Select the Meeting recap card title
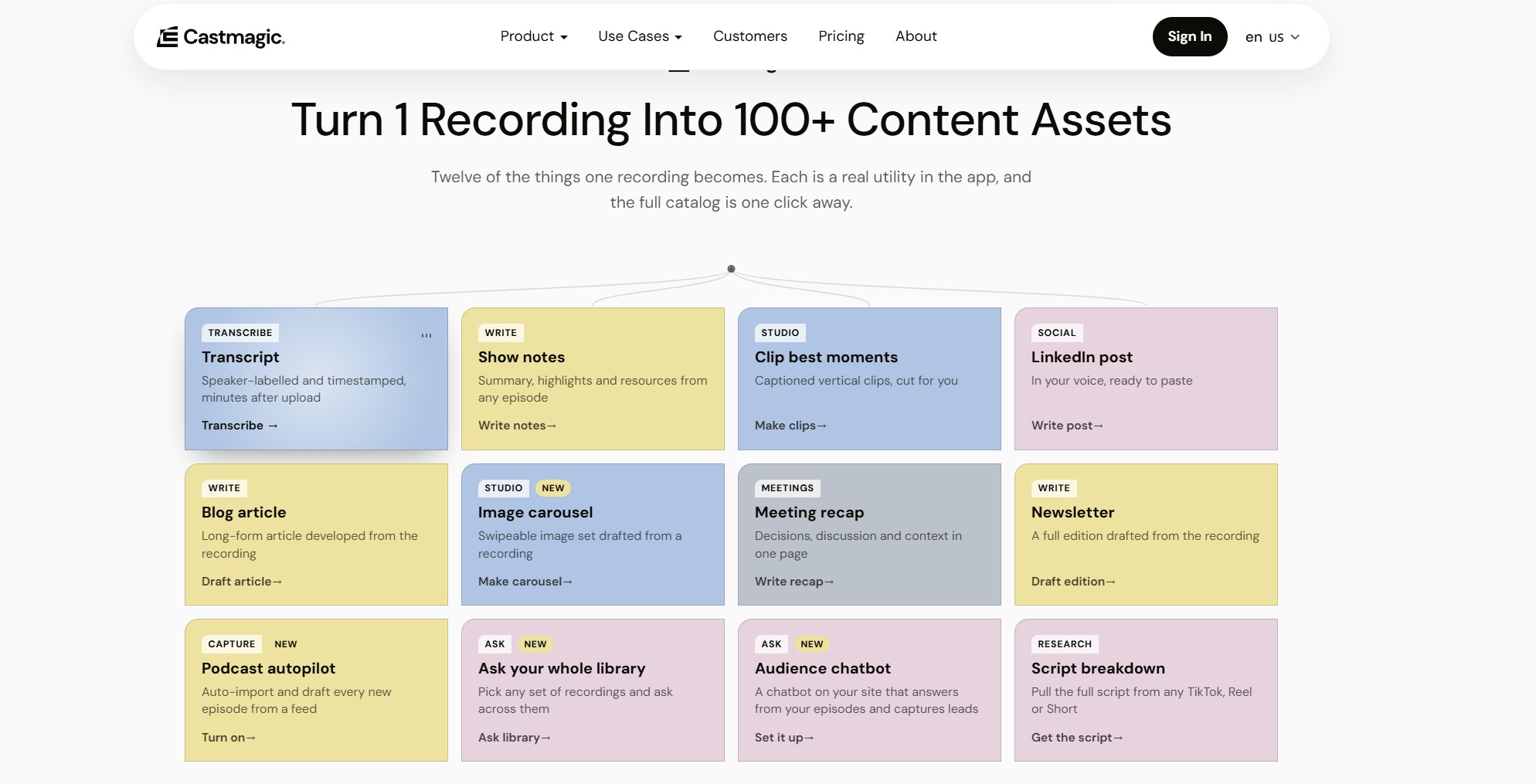This screenshot has height=784, width=1536. (809, 512)
